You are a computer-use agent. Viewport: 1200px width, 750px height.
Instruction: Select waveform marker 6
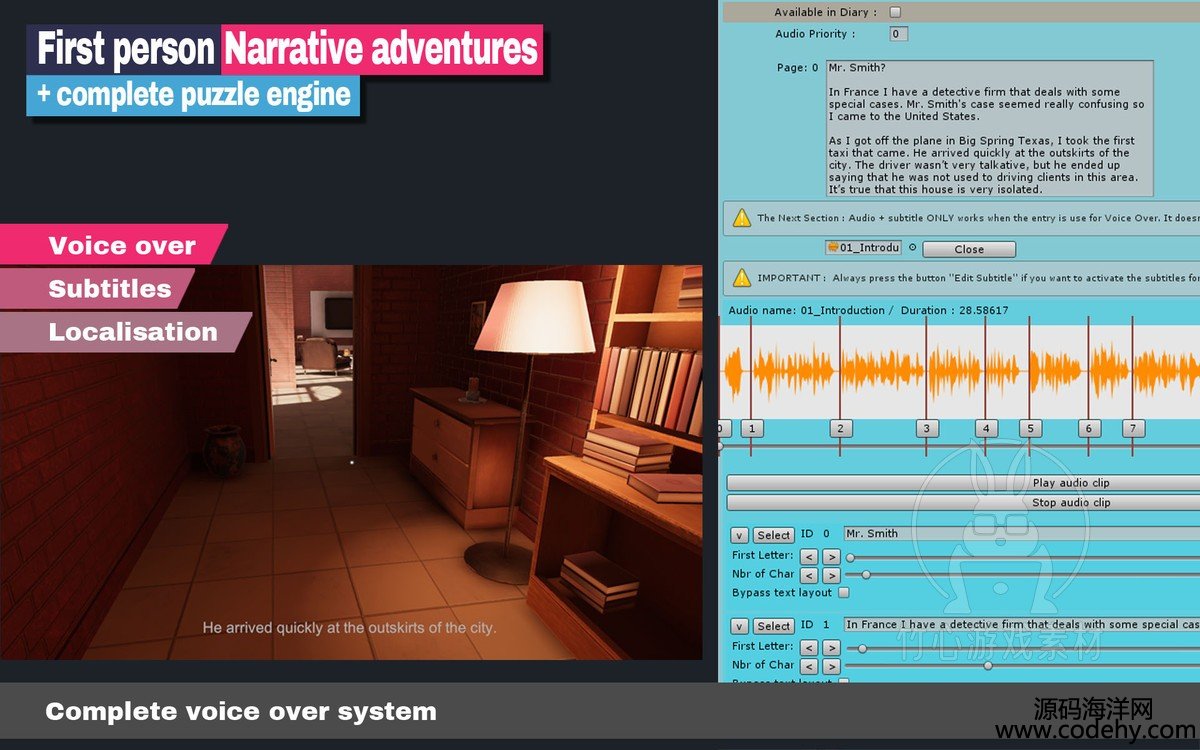(x=1089, y=428)
